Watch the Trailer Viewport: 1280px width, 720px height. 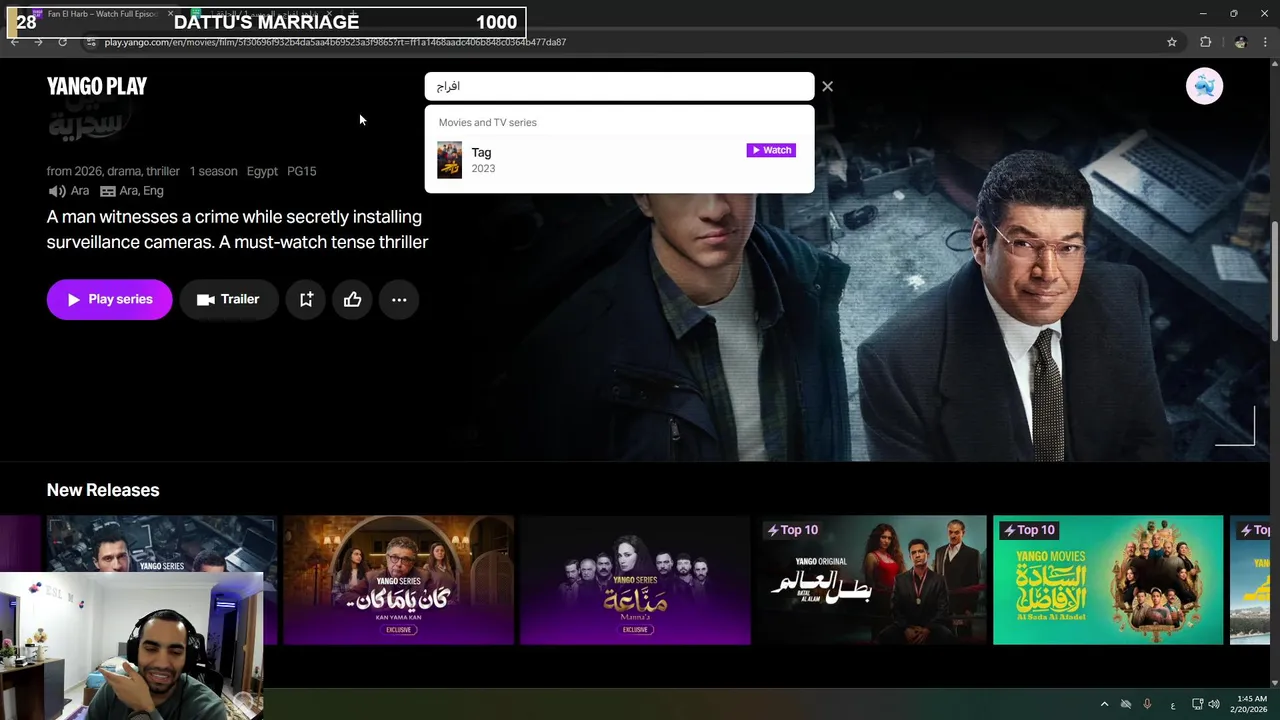pos(228,299)
